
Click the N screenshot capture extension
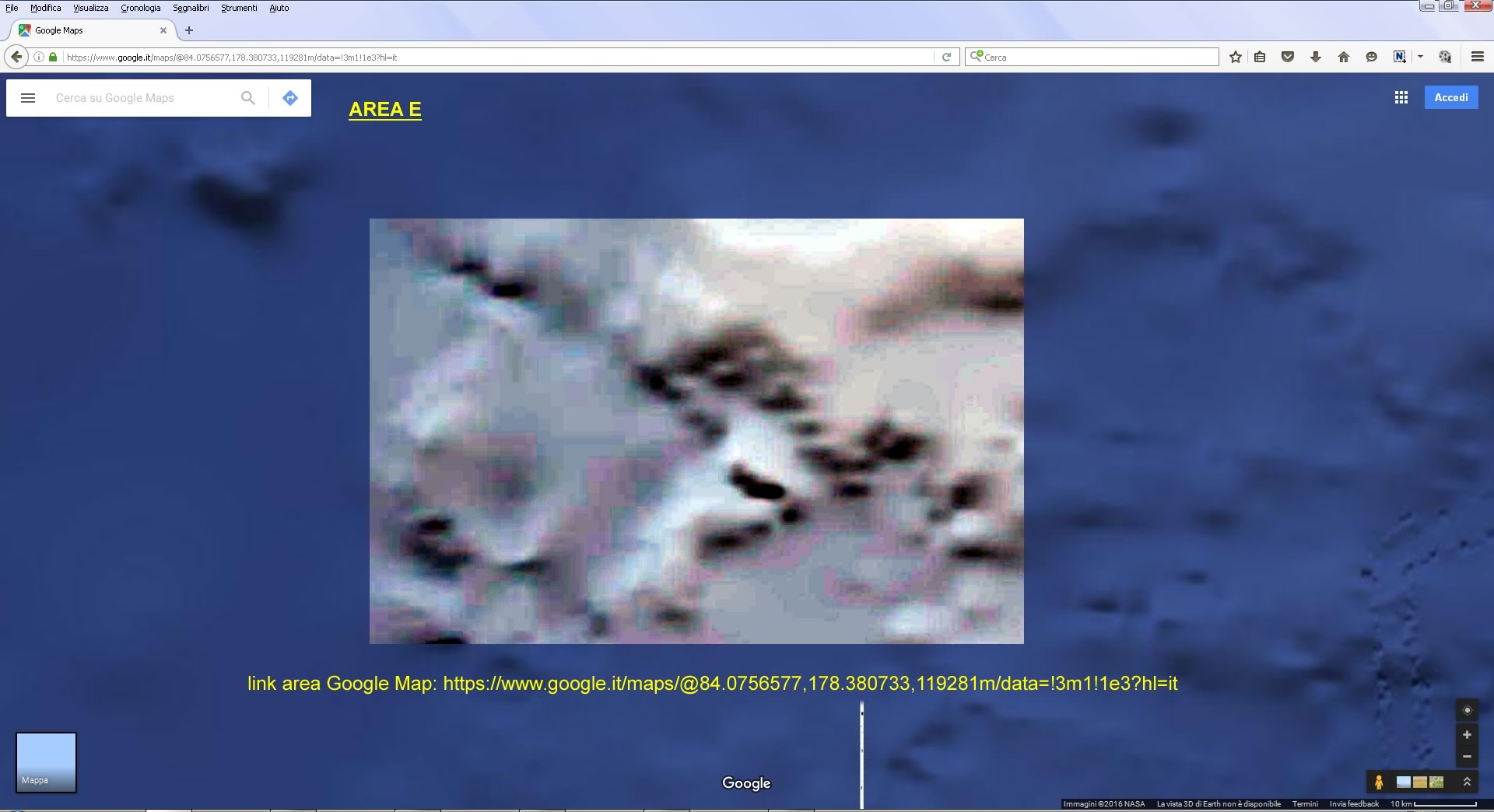pos(1399,57)
